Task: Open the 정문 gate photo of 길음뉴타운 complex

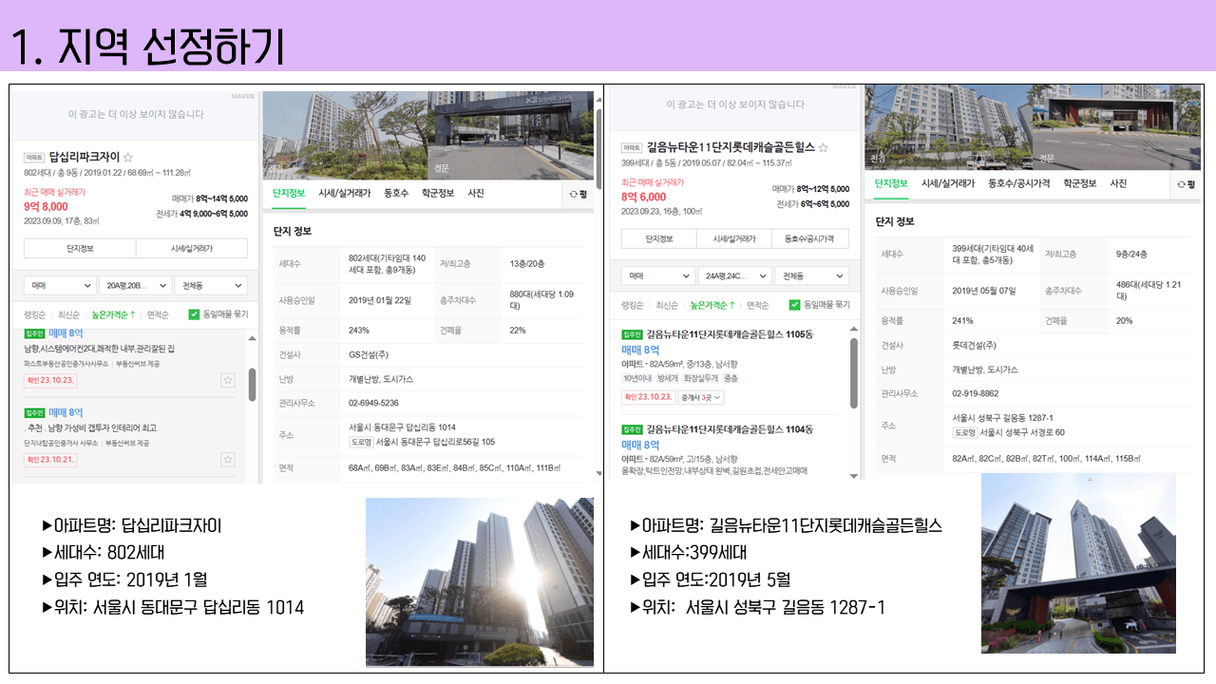Action: [x=1119, y=127]
